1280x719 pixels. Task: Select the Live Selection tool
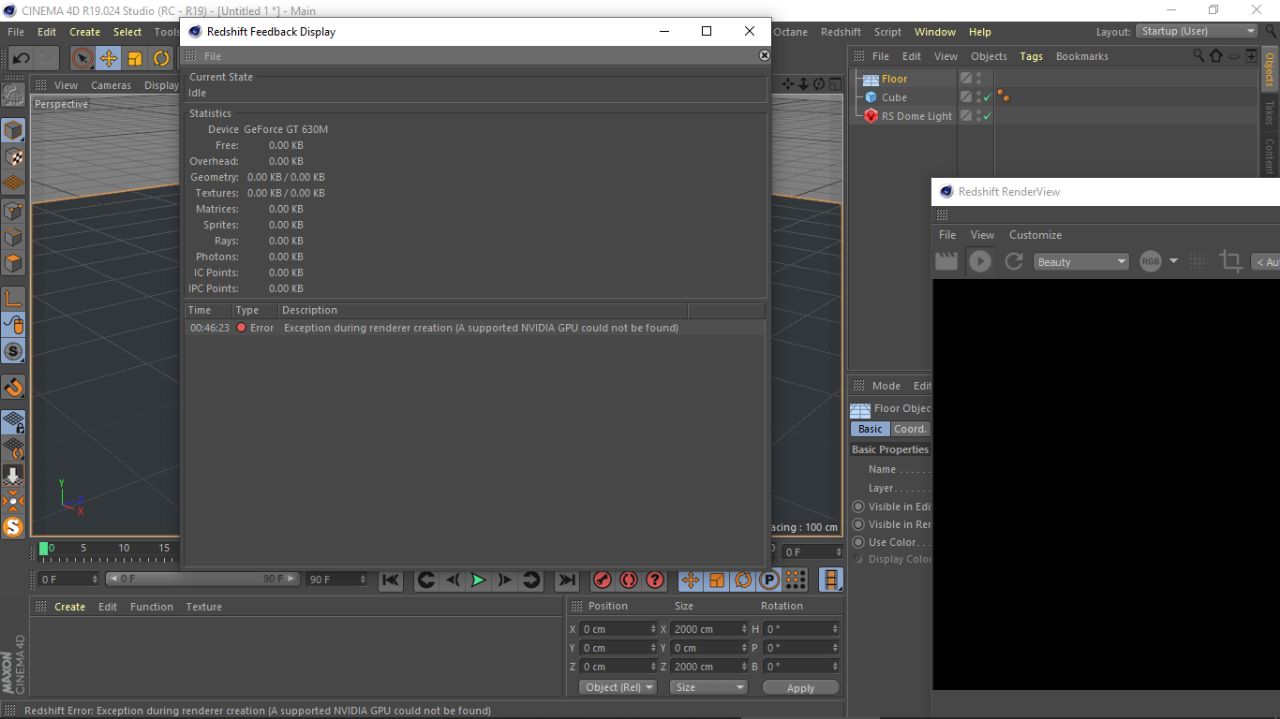click(82, 58)
